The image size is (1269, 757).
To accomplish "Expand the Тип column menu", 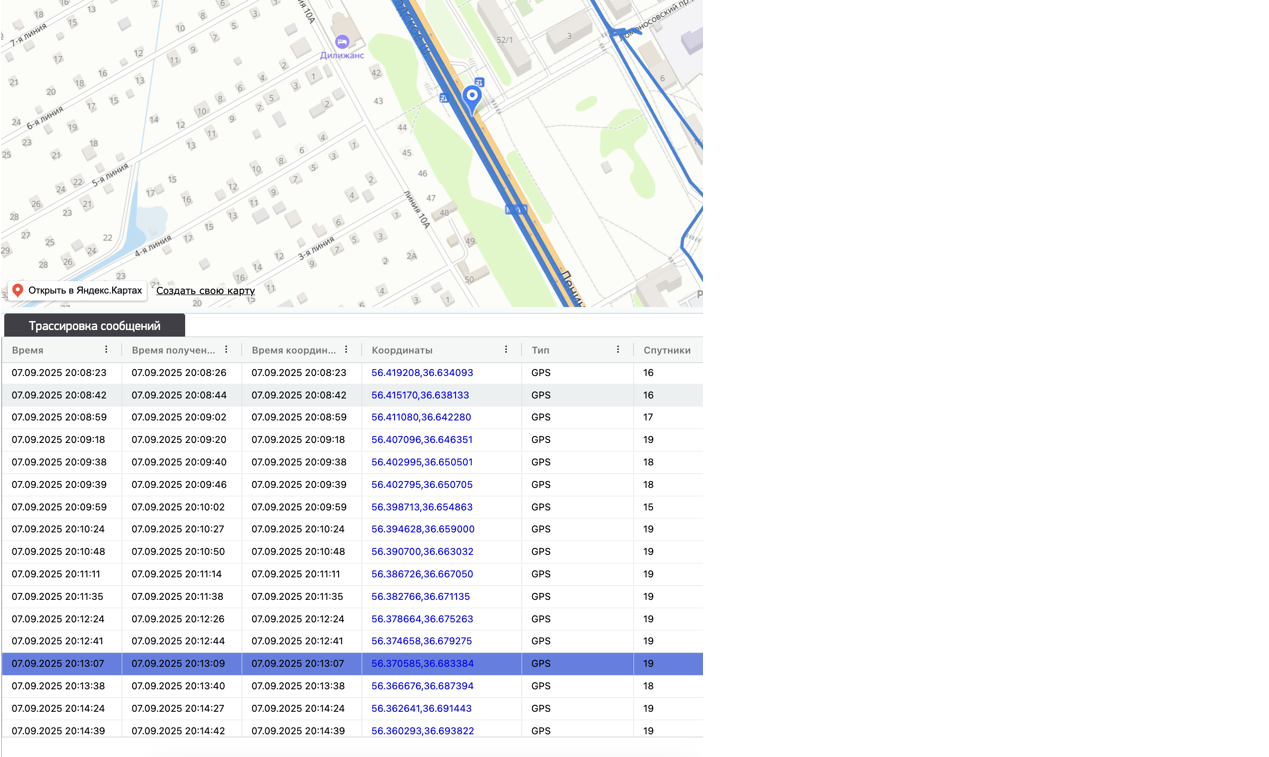I will pos(618,350).
